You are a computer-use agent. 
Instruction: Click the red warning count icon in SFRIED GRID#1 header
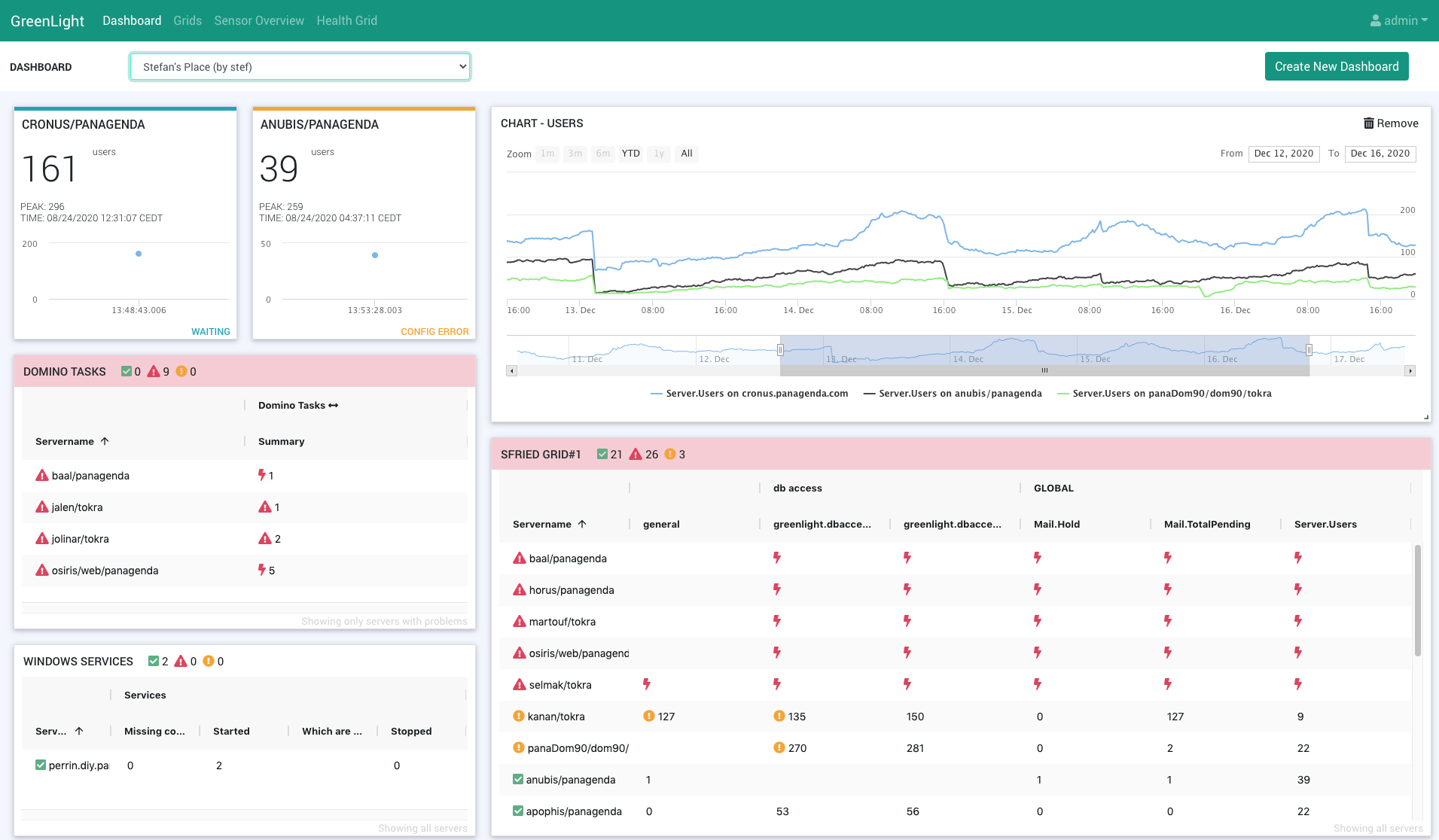click(x=636, y=455)
